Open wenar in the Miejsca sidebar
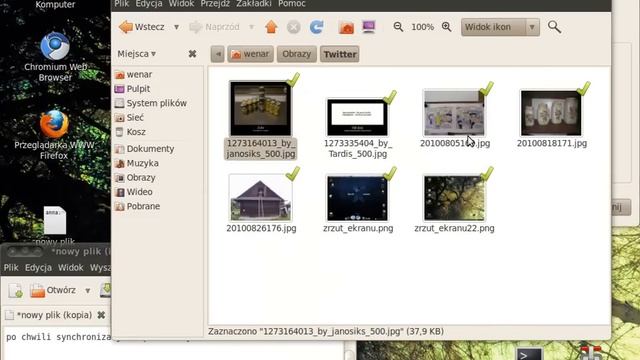The height and width of the screenshot is (360, 640). coord(133,75)
